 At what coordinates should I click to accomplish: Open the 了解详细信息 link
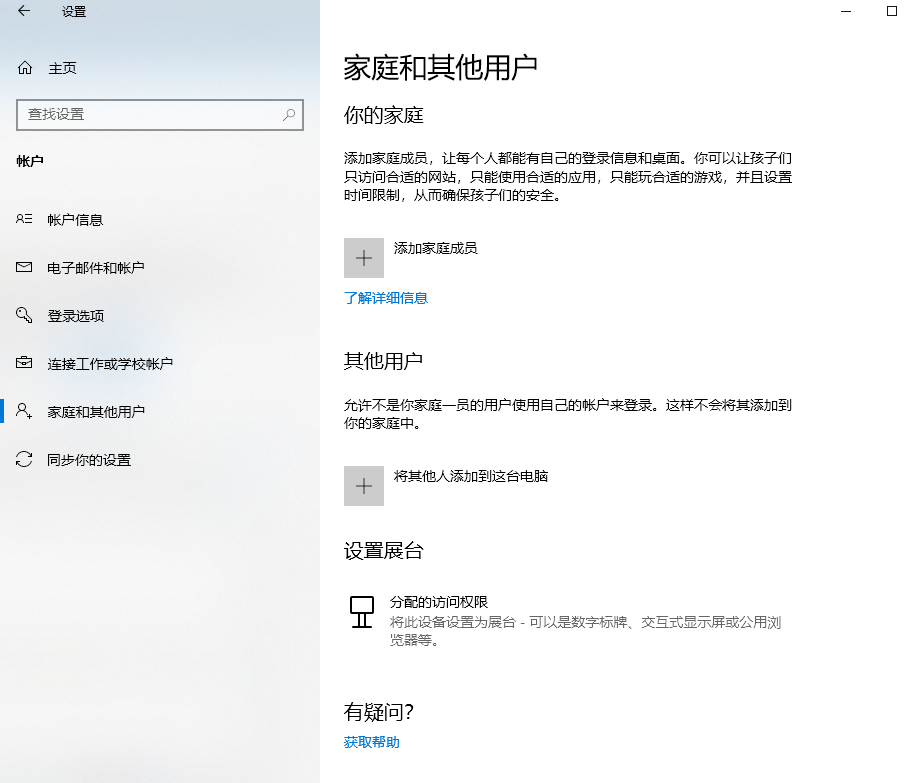[x=386, y=298]
